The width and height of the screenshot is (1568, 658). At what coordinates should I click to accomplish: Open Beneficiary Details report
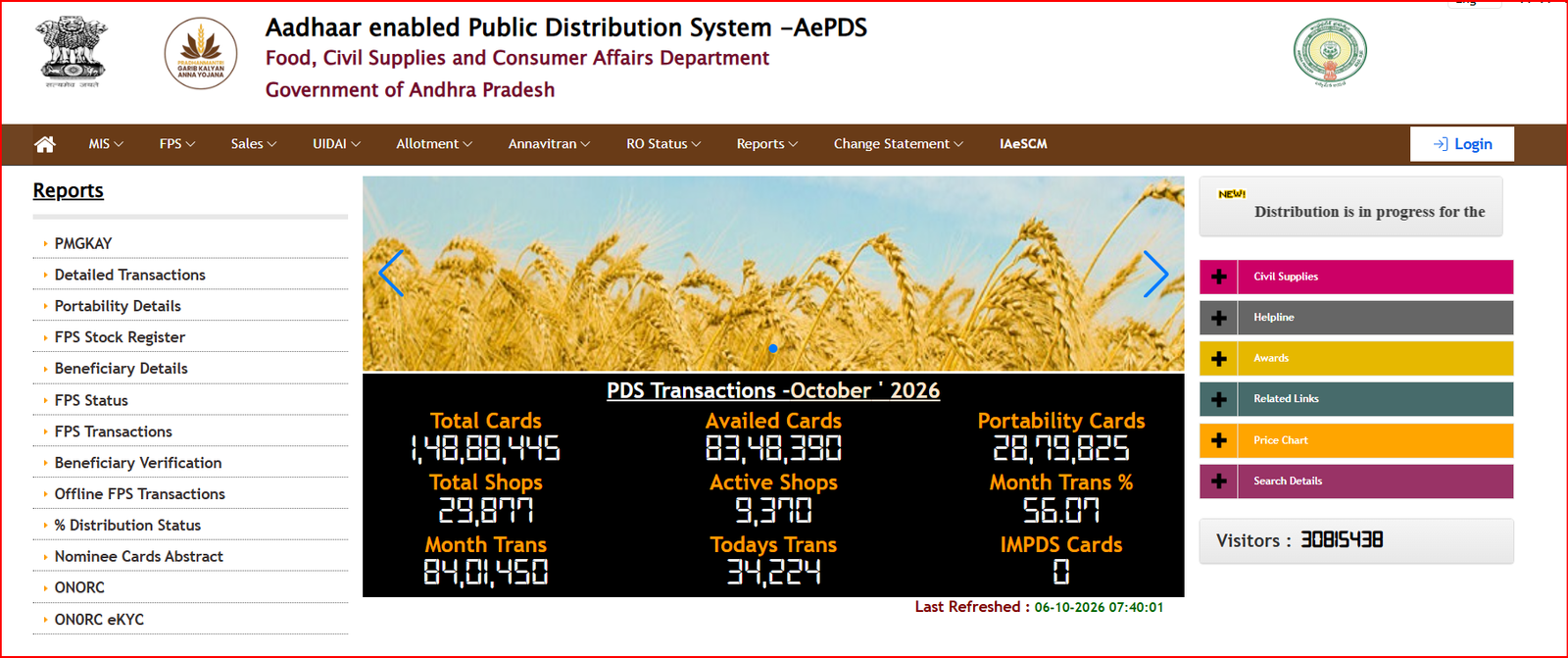[122, 369]
